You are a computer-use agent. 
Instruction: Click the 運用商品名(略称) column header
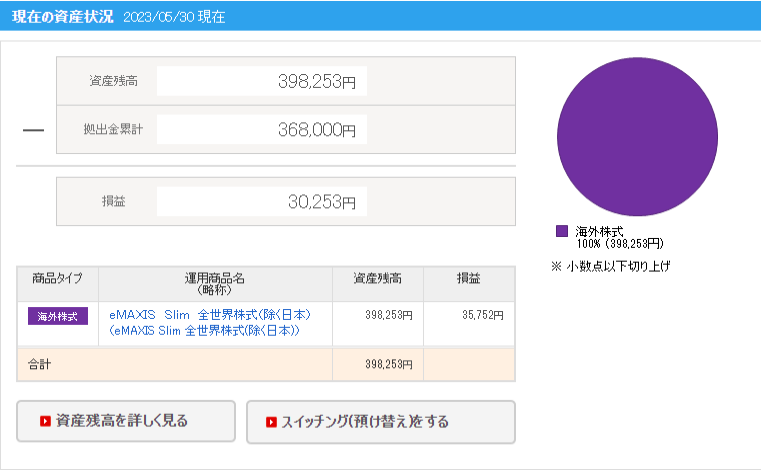215,283
